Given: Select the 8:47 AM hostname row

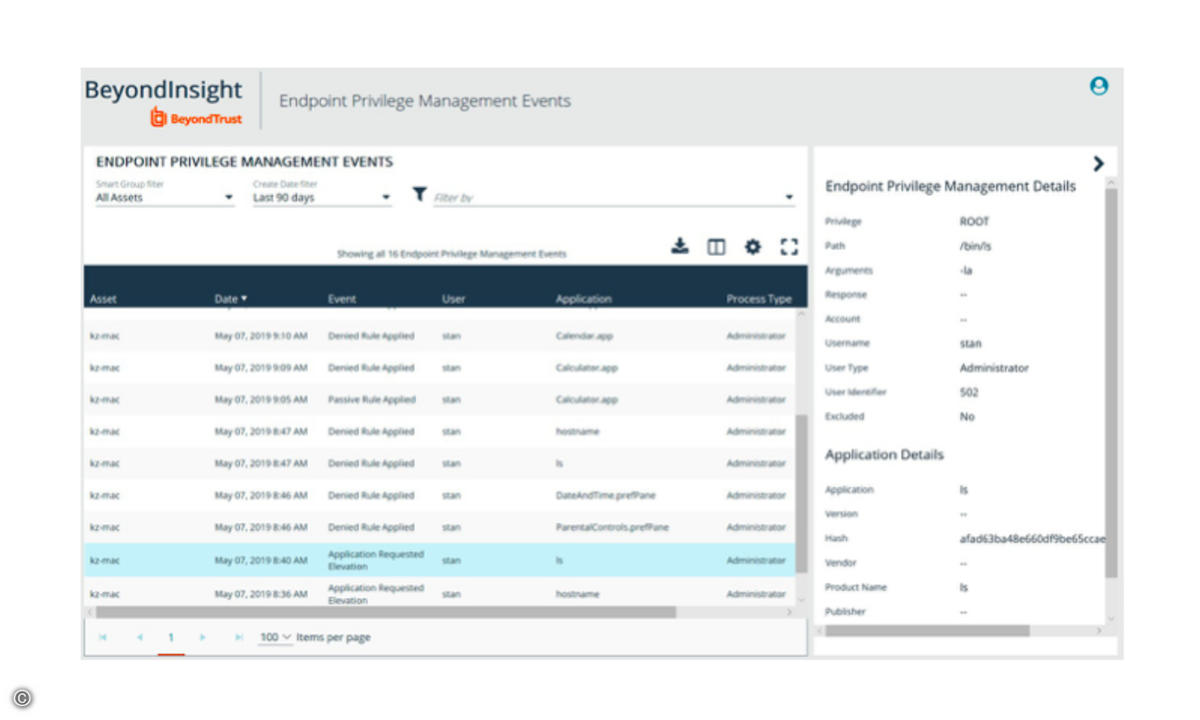Looking at the screenshot, I should click(439, 432).
